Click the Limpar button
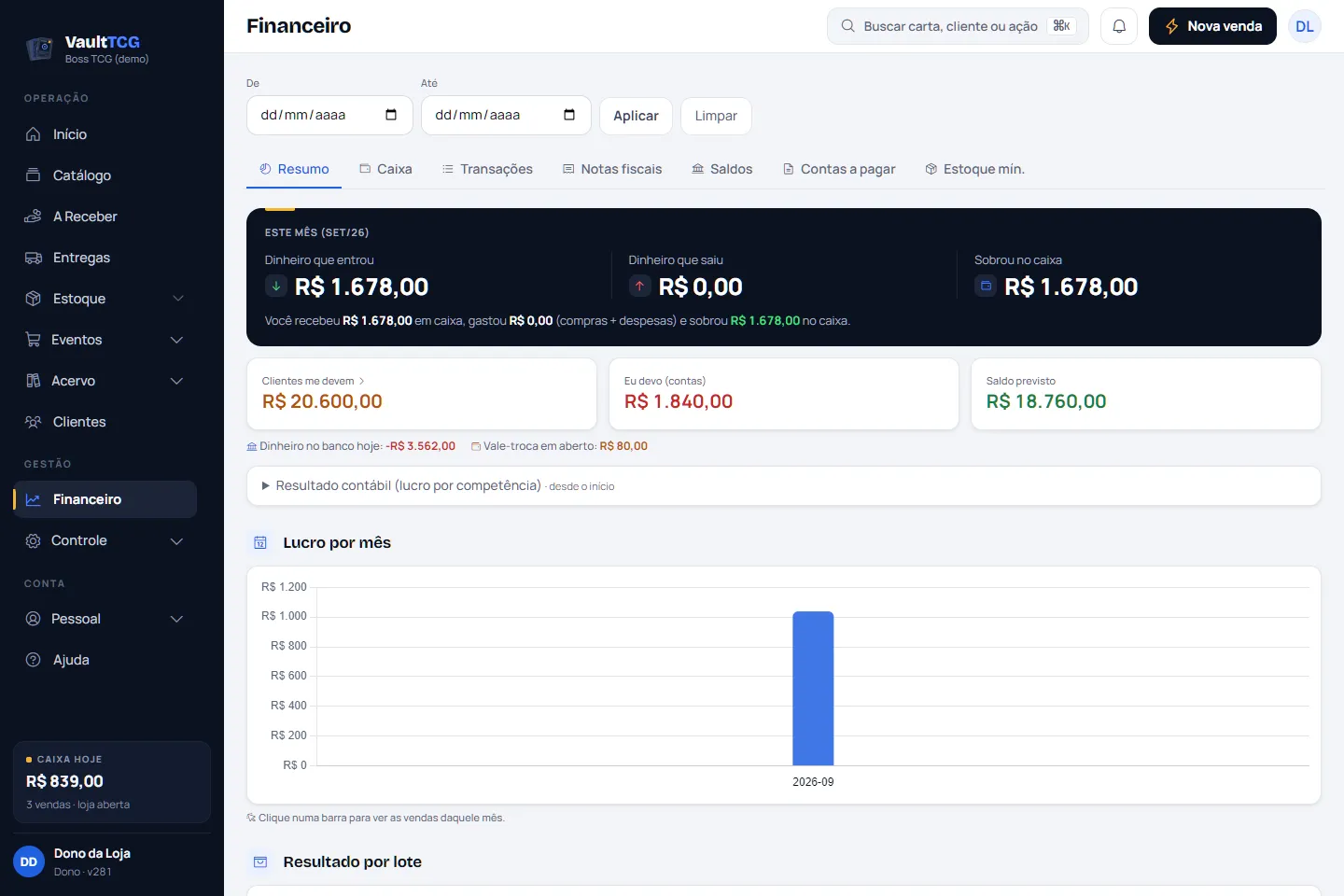The width and height of the screenshot is (1344, 896). tap(716, 116)
